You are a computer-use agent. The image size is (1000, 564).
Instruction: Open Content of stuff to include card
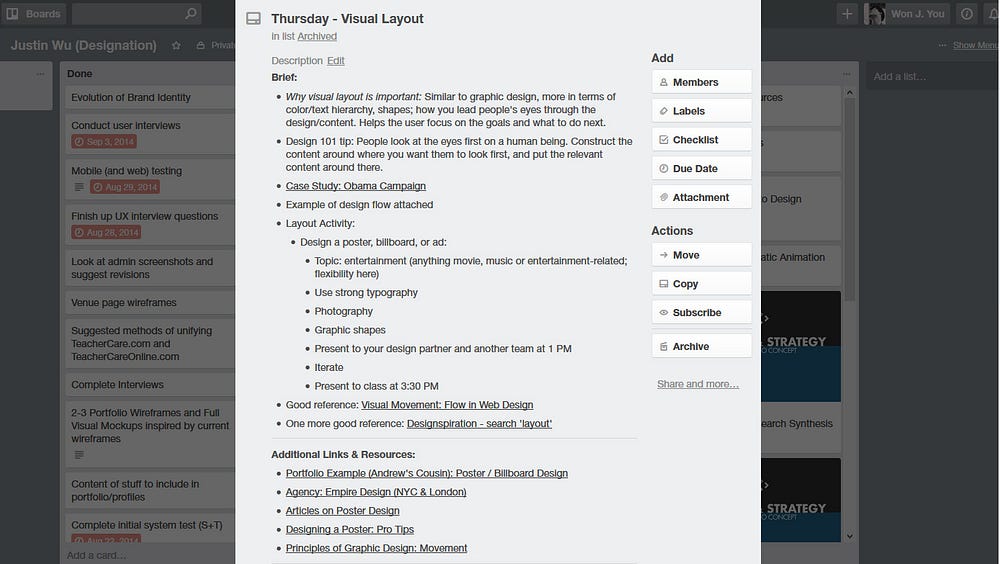tap(150, 490)
